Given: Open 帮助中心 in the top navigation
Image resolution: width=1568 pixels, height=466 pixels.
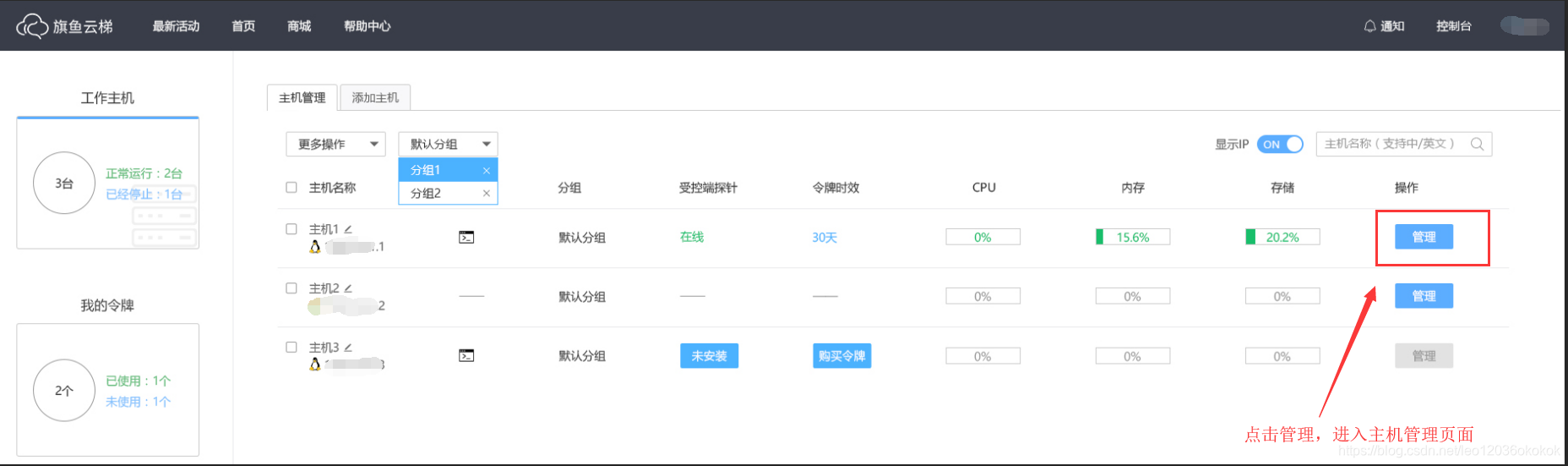Looking at the screenshot, I should (367, 26).
